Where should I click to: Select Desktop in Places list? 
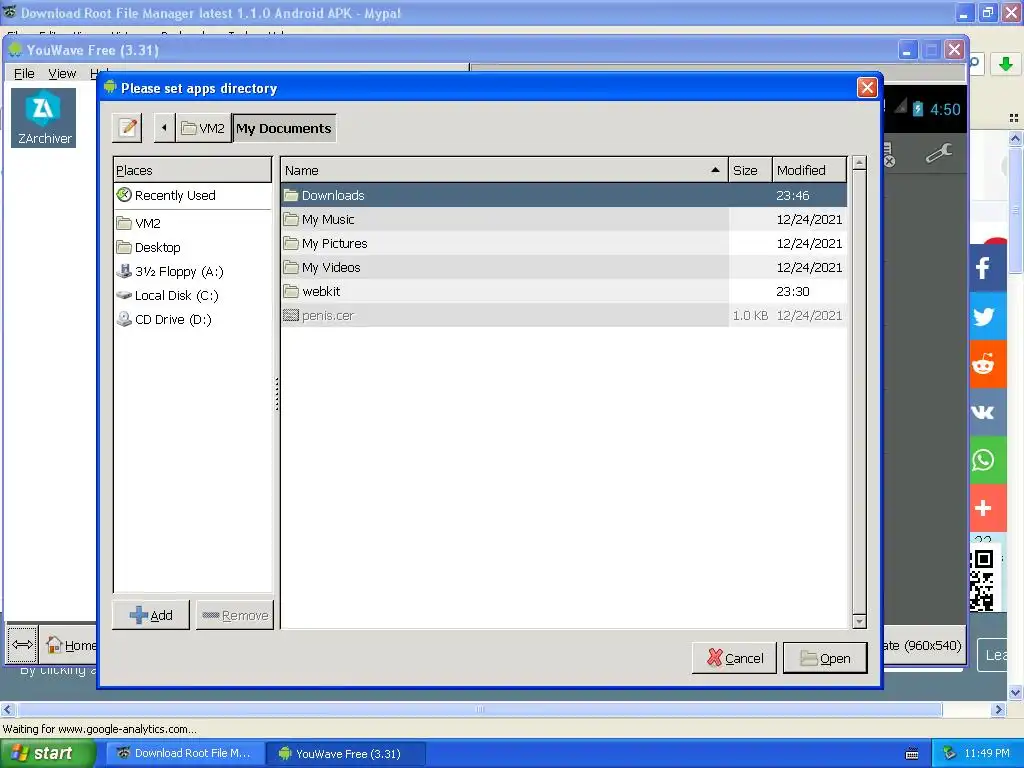(192, 248)
